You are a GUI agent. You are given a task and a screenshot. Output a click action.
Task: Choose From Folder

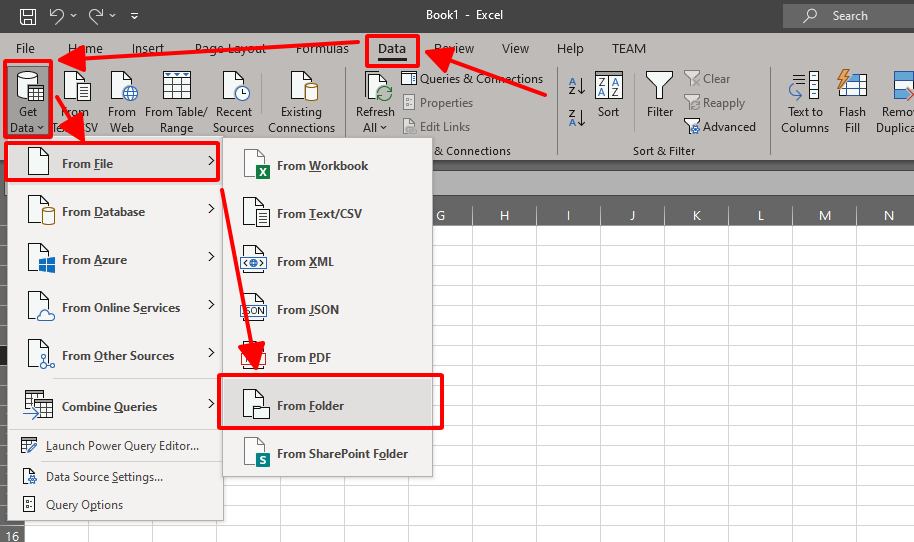[330, 403]
